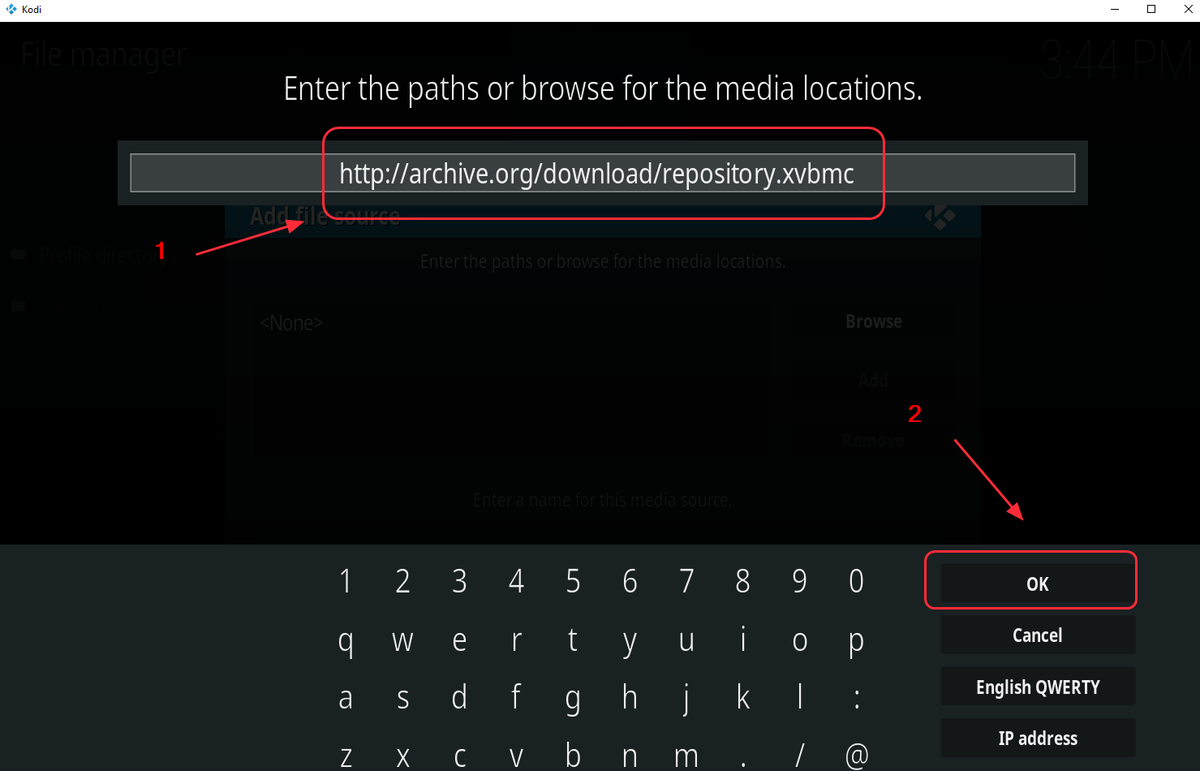Maximize the Kodi window
The width and height of the screenshot is (1200, 771).
pos(1151,9)
